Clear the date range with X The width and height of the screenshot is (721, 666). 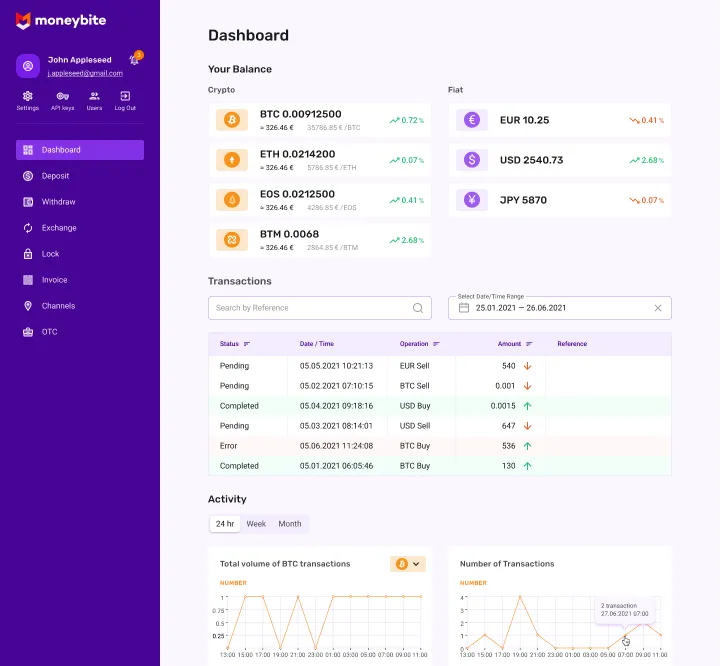[x=658, y=308]
